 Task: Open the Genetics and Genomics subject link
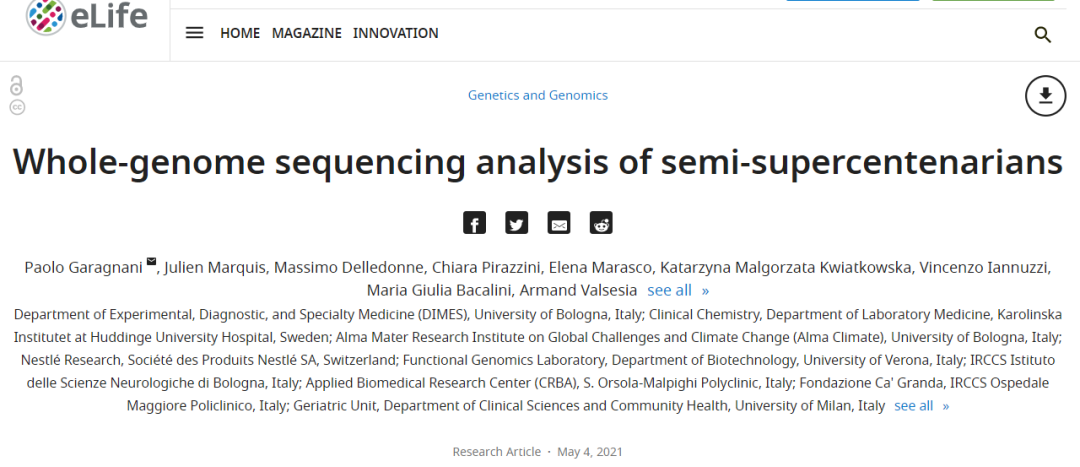(538, 95)
